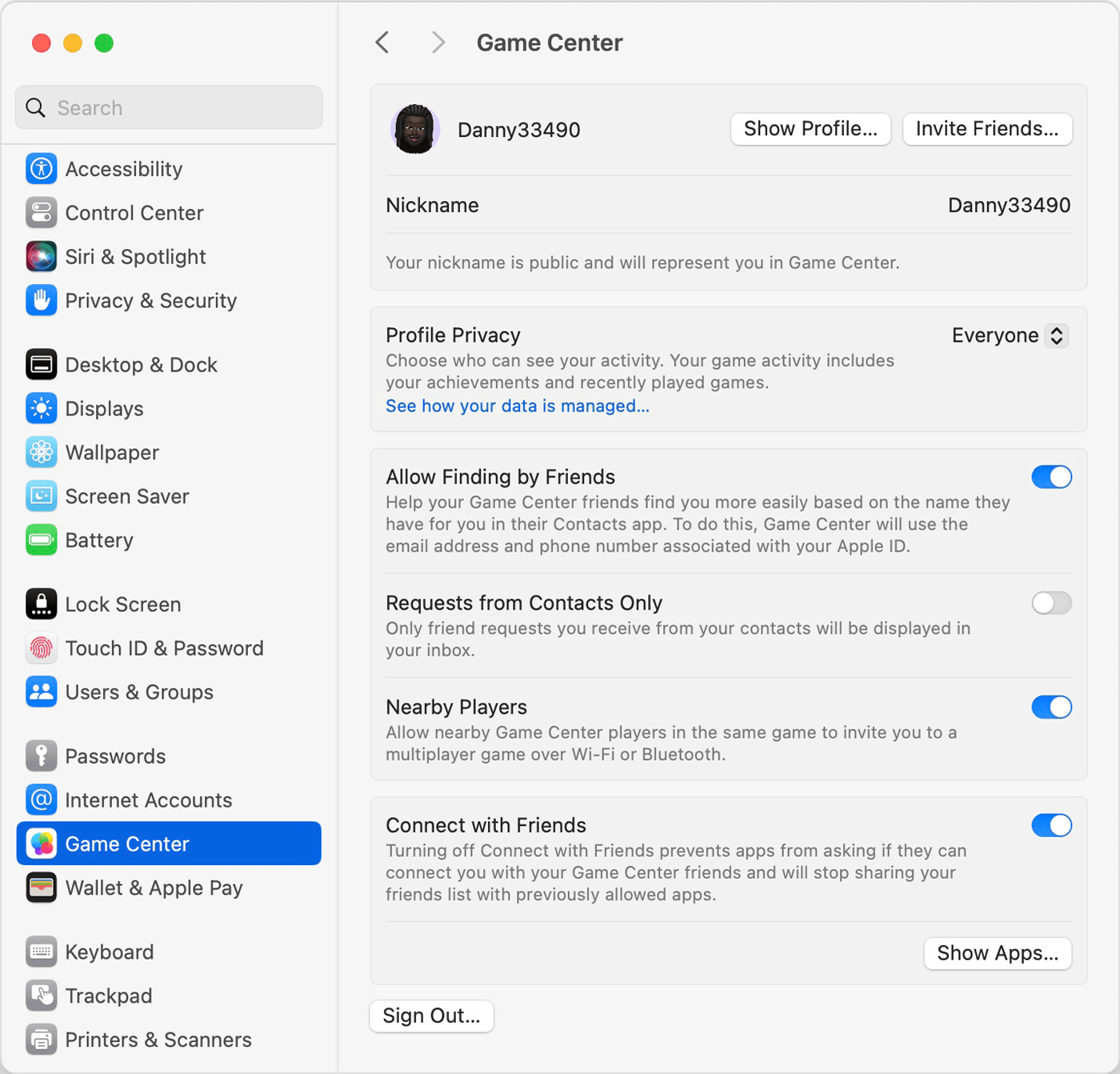
Task: Select Desktop & Dock label
Action: pyautogui.click(x=142, y=365)
